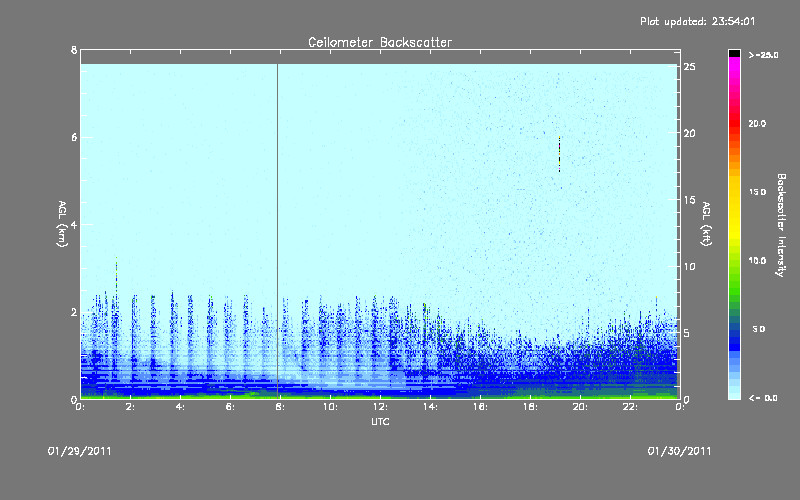Click the green colorbar section near 10.0
800x500 pixels.
[734, 261]
